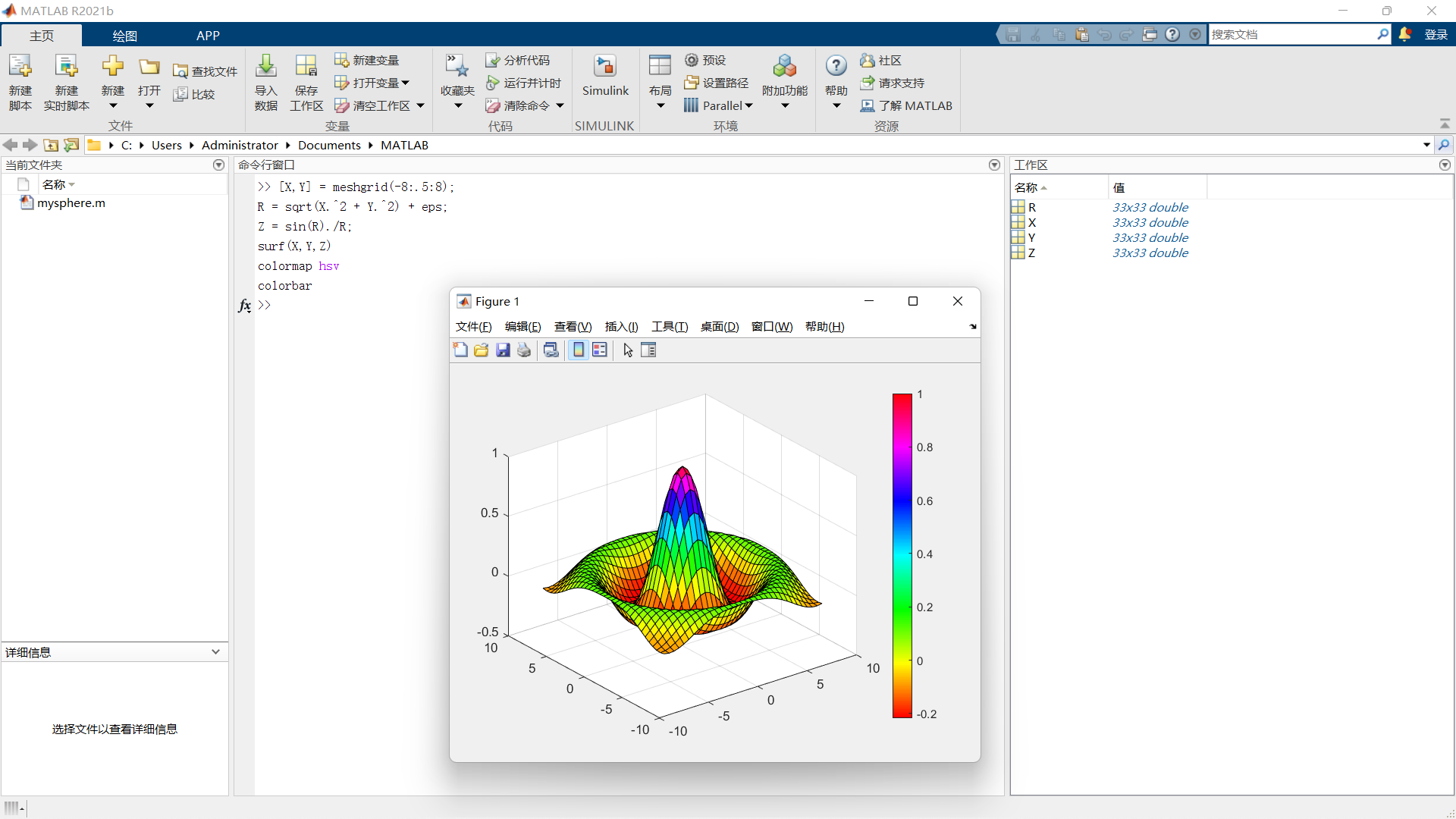This screenshot has width=1456, height=819.
Task: Toggle Insert Colorbar in Figure 1 toolbar
Action: pos(579,350)
